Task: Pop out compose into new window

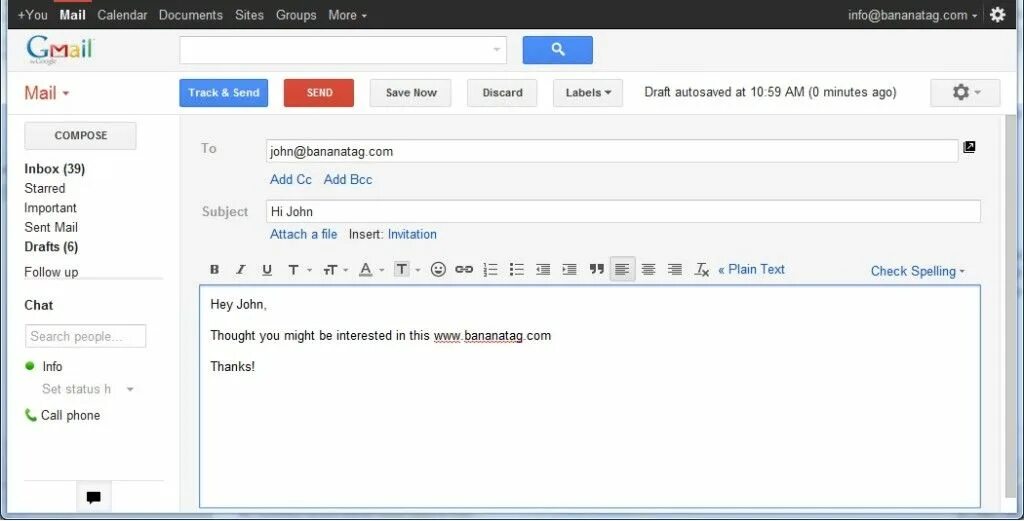Action: (969, 147)
